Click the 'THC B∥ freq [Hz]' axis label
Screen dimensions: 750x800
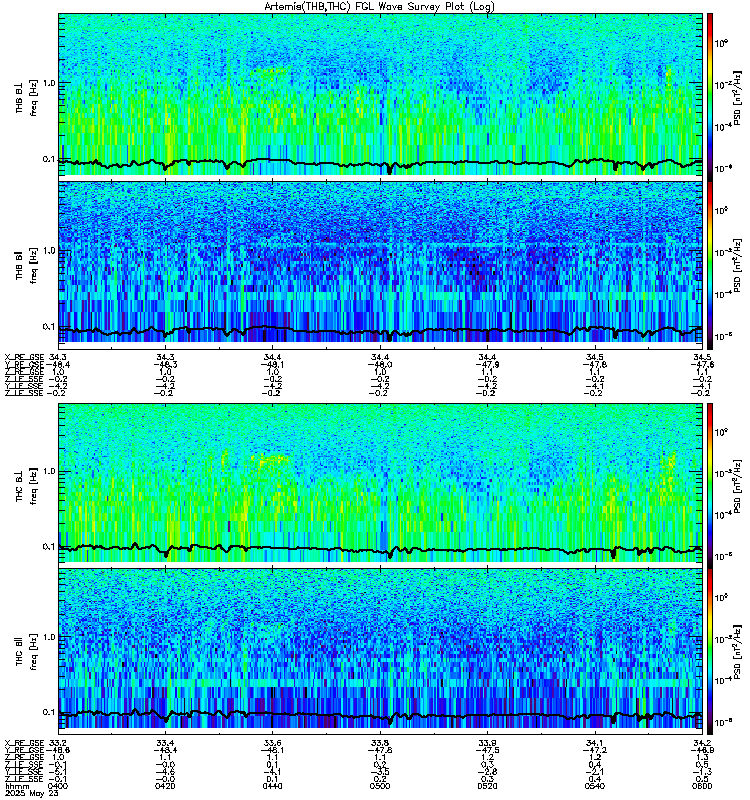click(26, 652)
